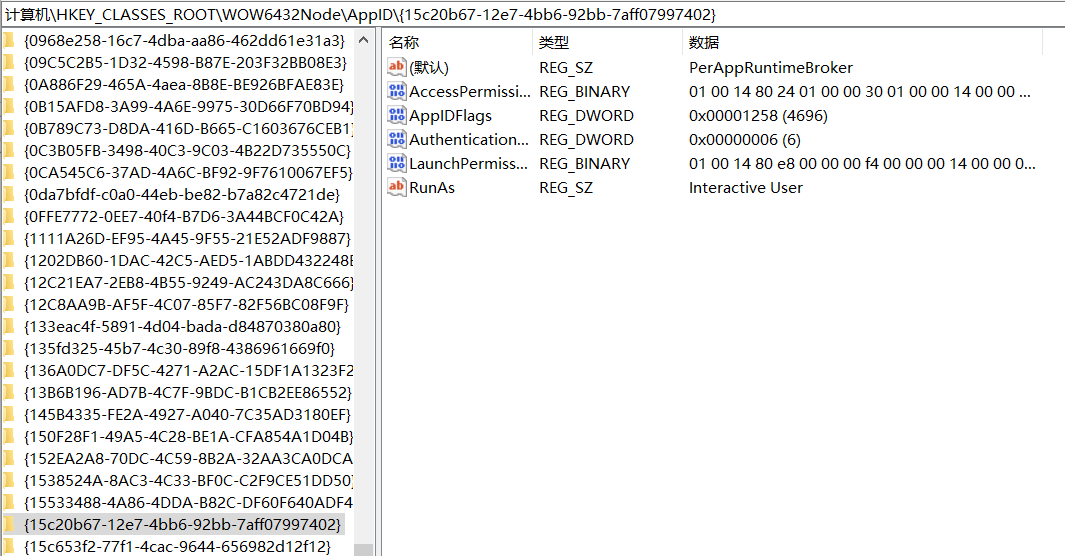
Task: Click the tree panel scroll up arrow
Action: tap(364, 39)
